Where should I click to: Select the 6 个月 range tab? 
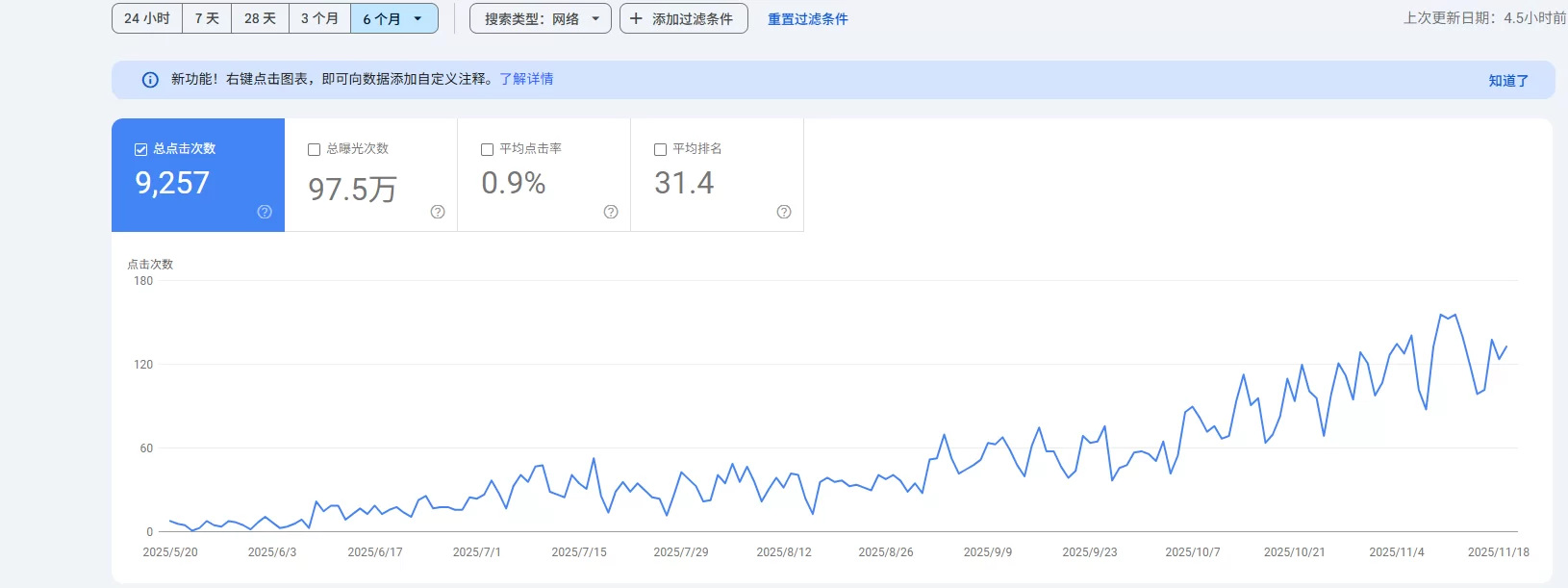[394, 18]
